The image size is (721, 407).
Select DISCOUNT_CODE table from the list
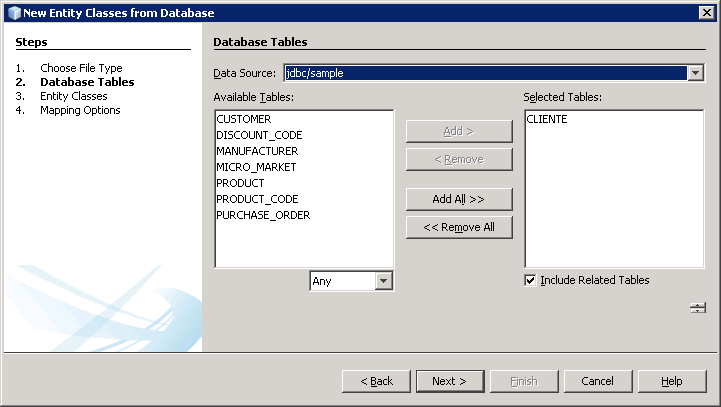pos(259,135)
